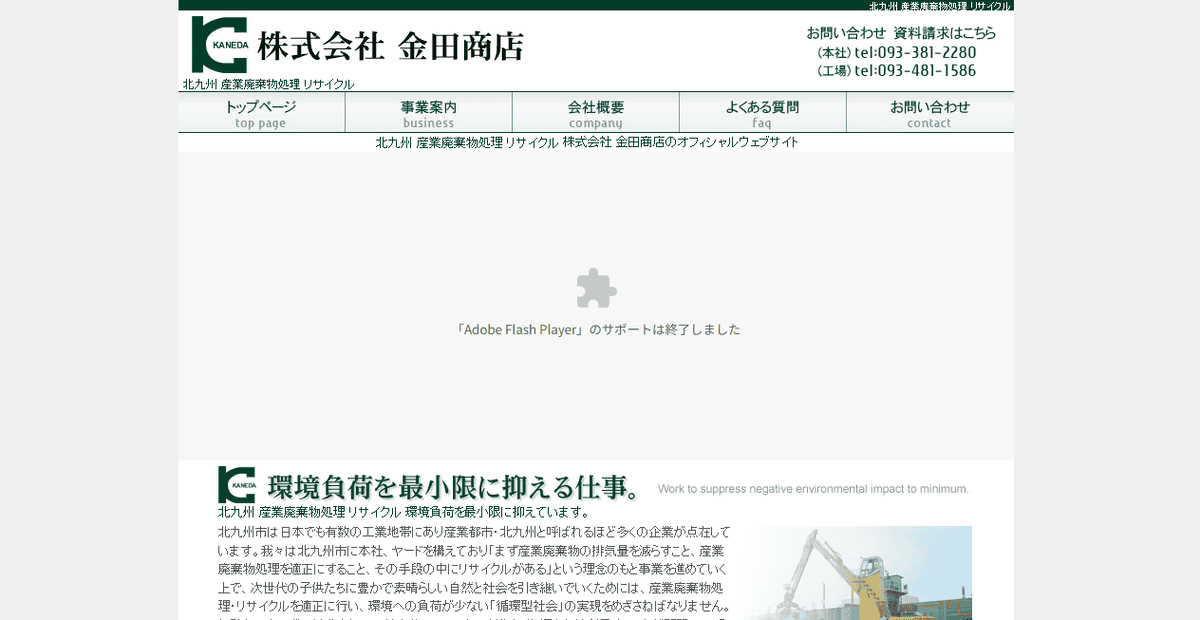This screenshot has height=620, width=1200.
Task: Click the Adobe Flash Player support ended message
Action: [600, 328]
